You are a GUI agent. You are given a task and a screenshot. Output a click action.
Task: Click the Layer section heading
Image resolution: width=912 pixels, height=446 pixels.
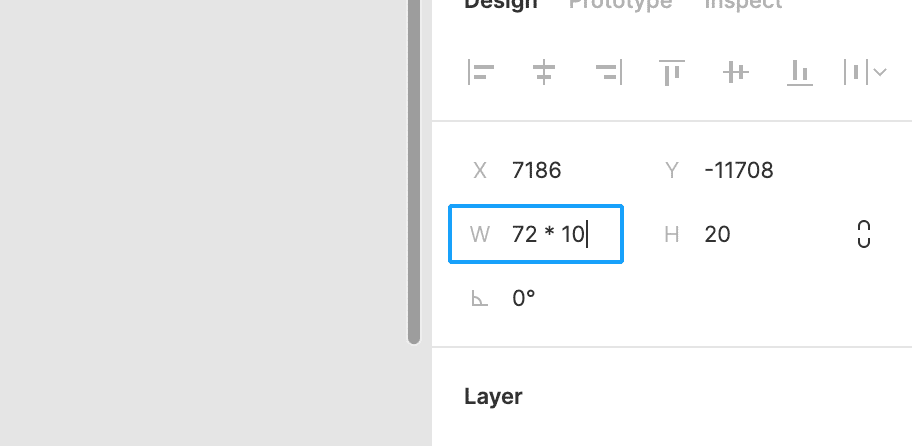pyautogui.click(x=493, y=396)
